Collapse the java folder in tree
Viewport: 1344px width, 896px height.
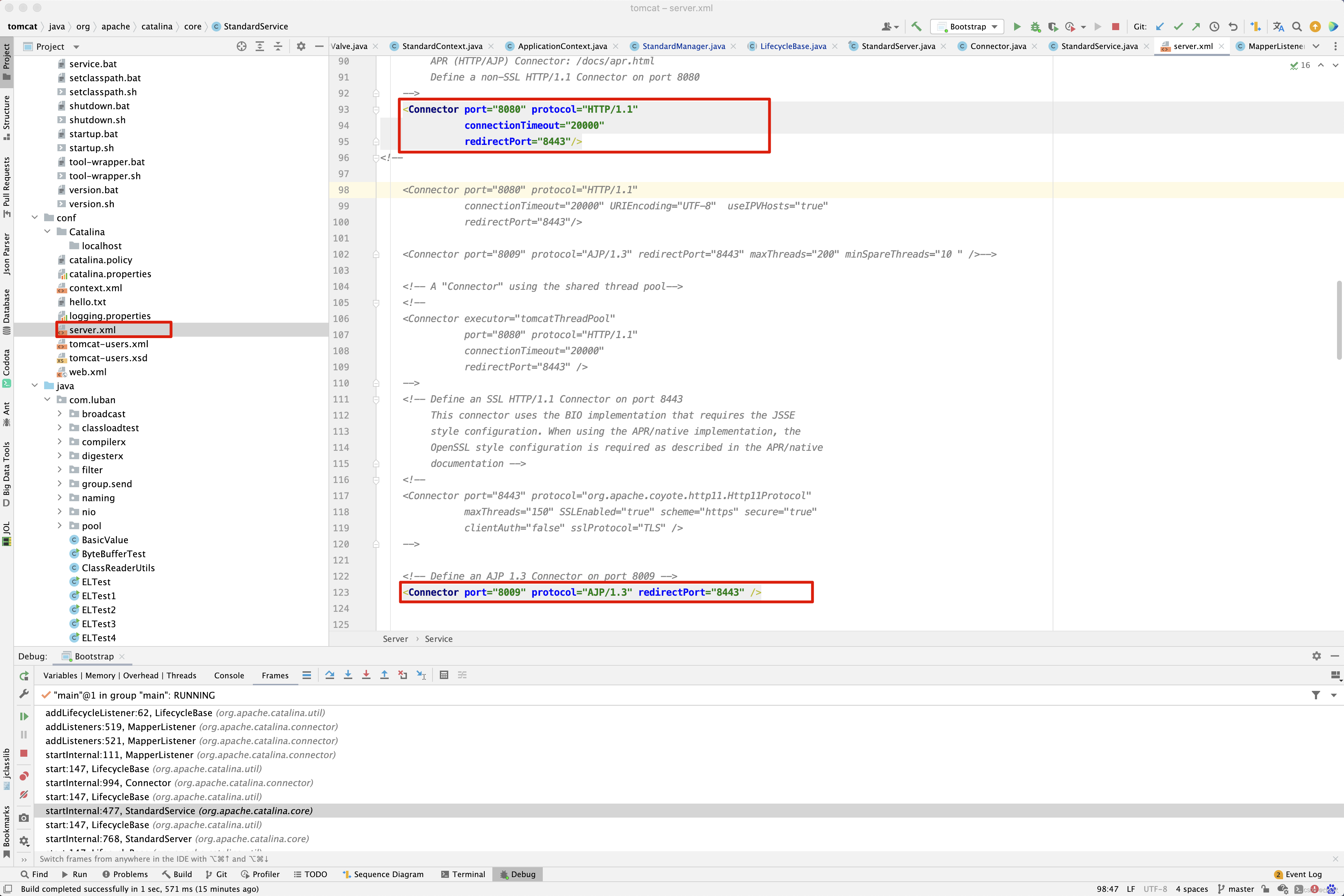pos(35,385)
